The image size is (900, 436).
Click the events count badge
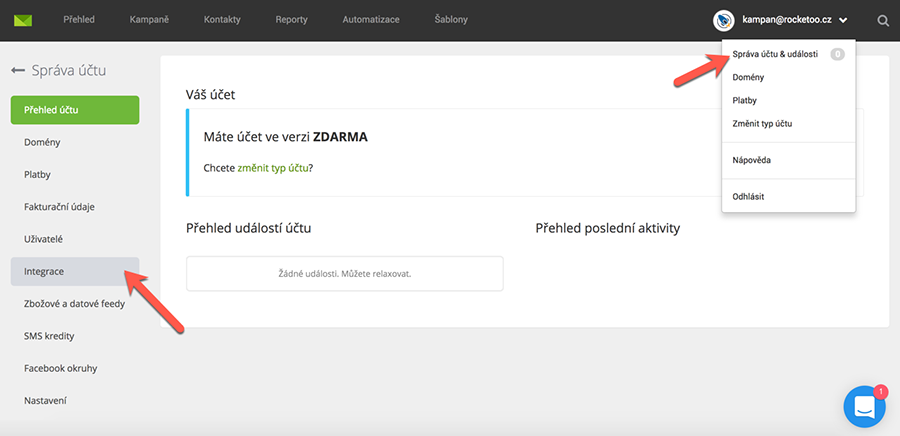pyautogui.click(x=837, y=54)
